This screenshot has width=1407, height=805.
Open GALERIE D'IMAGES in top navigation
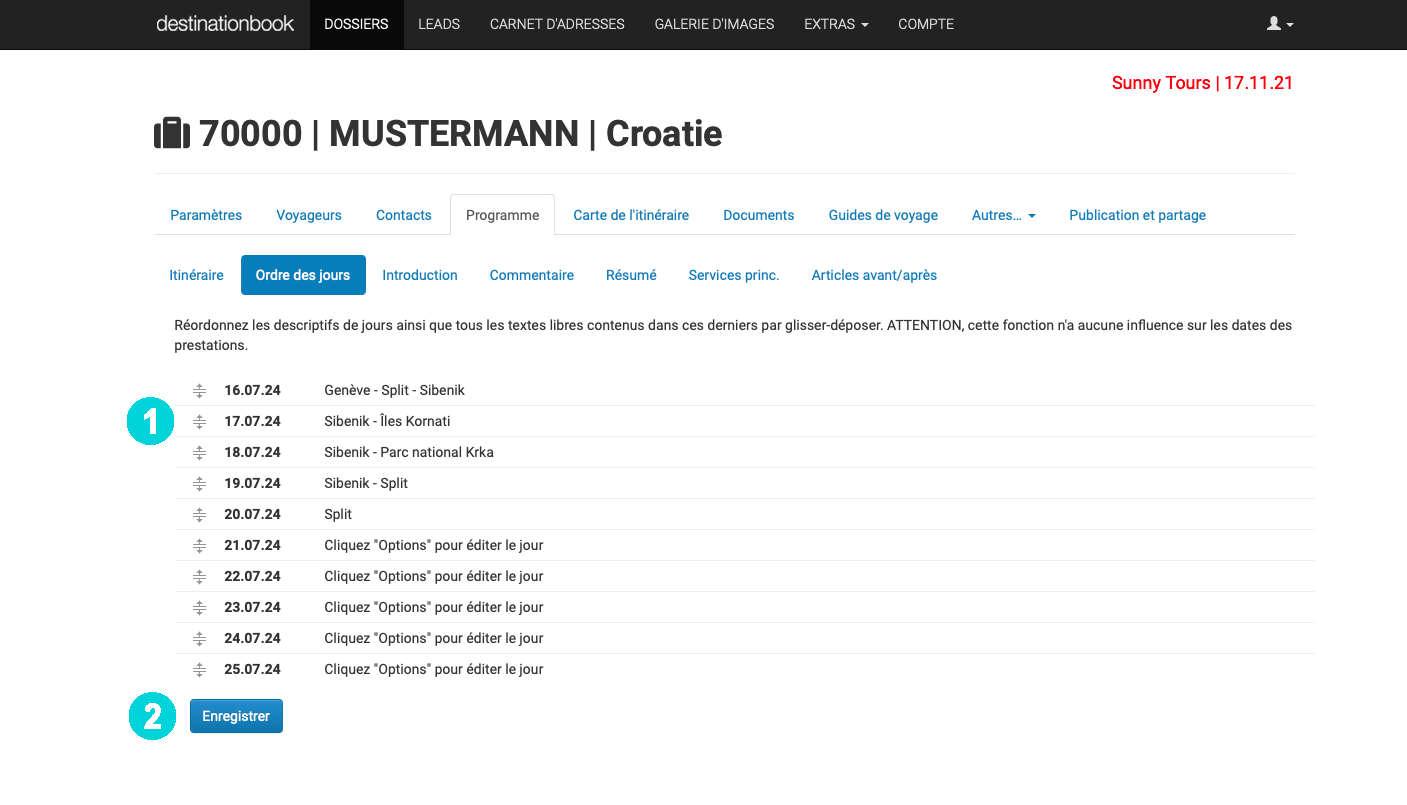(x=714, y=24)
